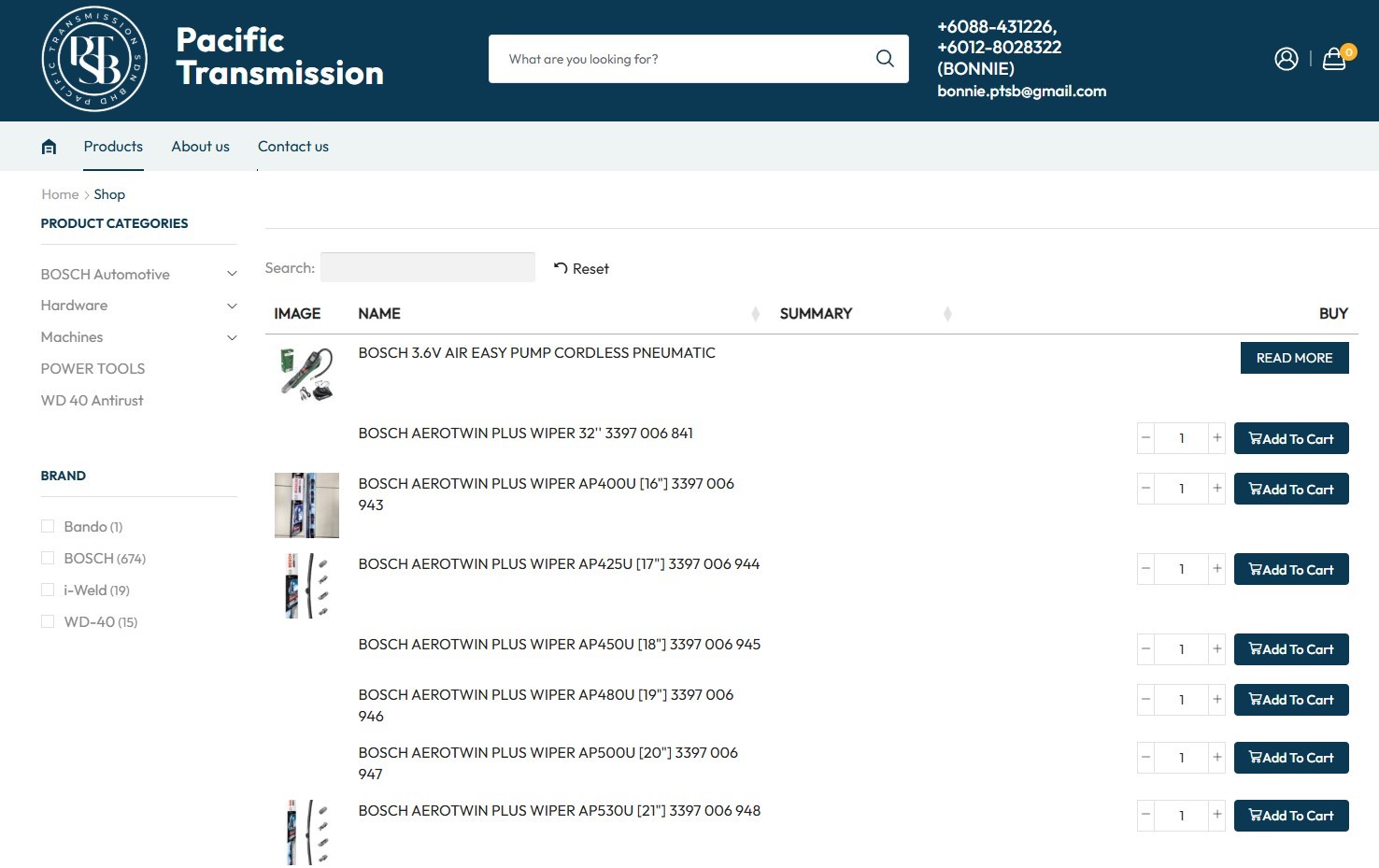Increase quantity for AP500U wiper
Screen dimensions: 1379x868
tap(1216, 758)
